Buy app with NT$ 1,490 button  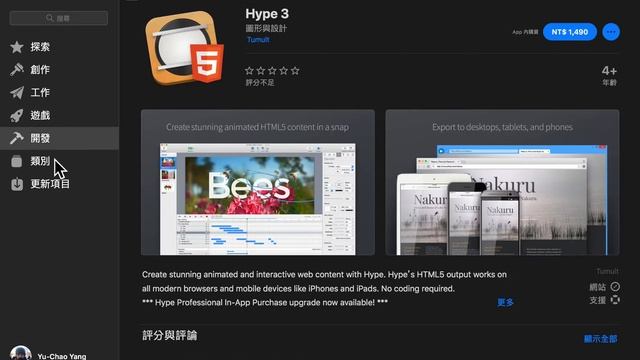(570, 32)
